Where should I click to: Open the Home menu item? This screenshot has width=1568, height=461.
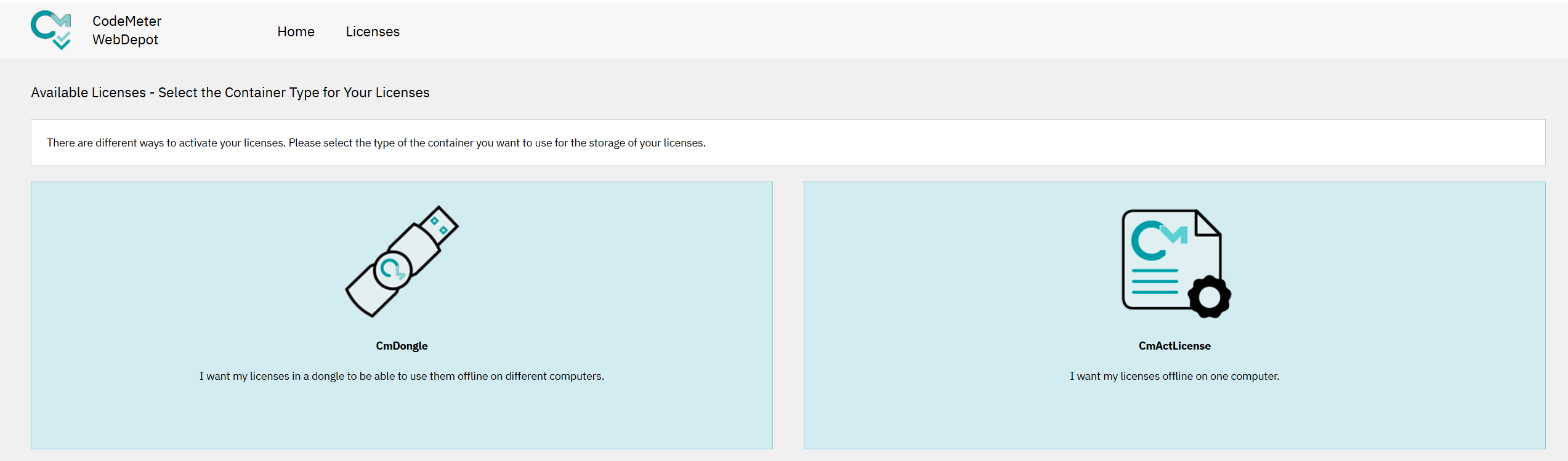point(296,31)
